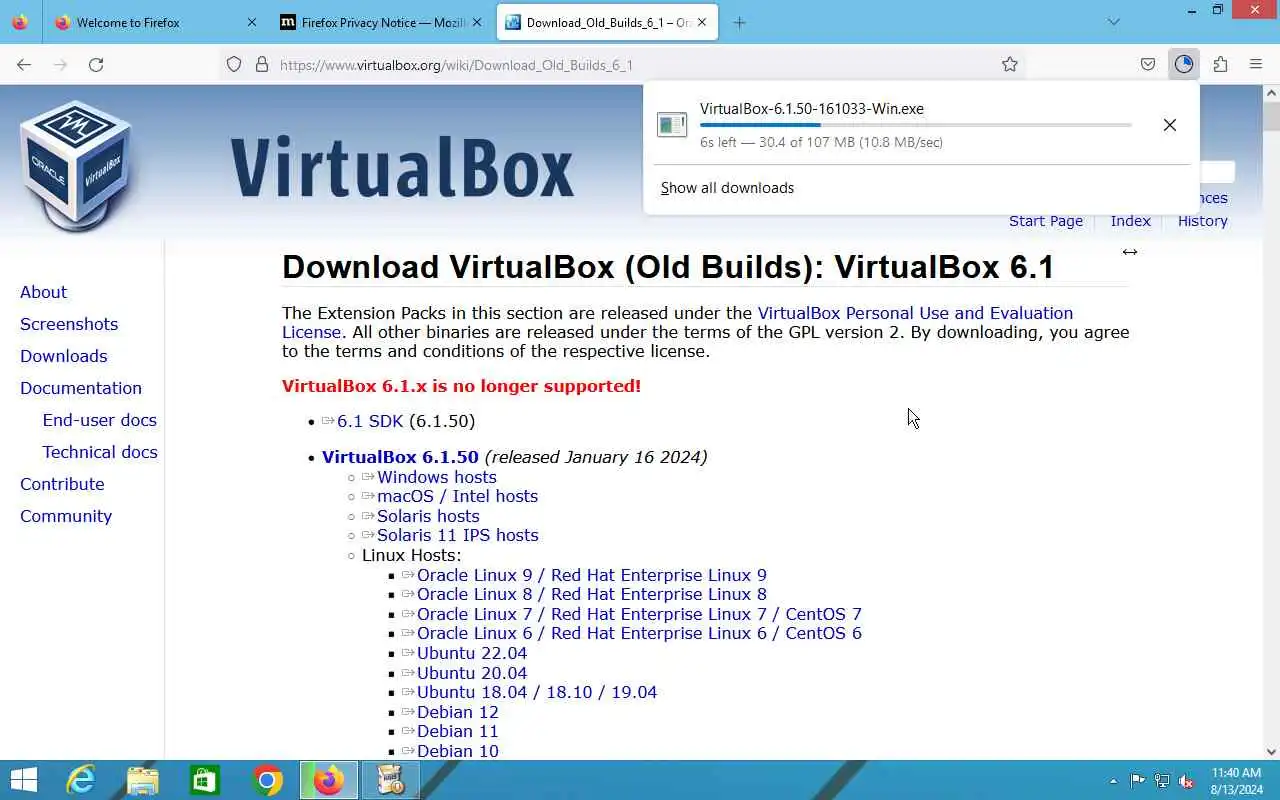Open Oracle Linux 7 / CentOS 7 link

639,614
